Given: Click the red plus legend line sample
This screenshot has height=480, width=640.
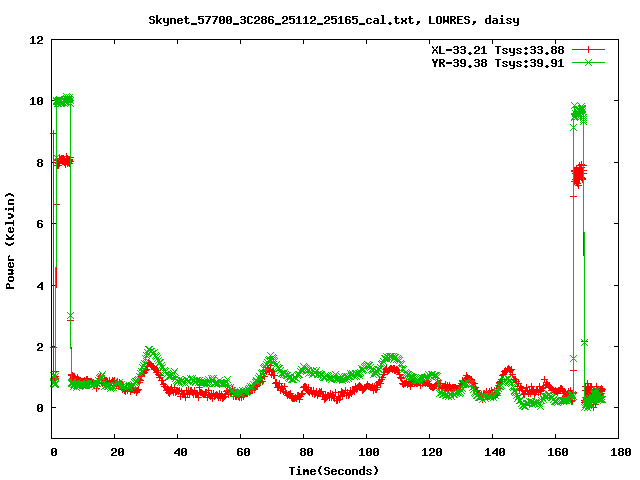Looking at the screenshot, I should point(588,50).
